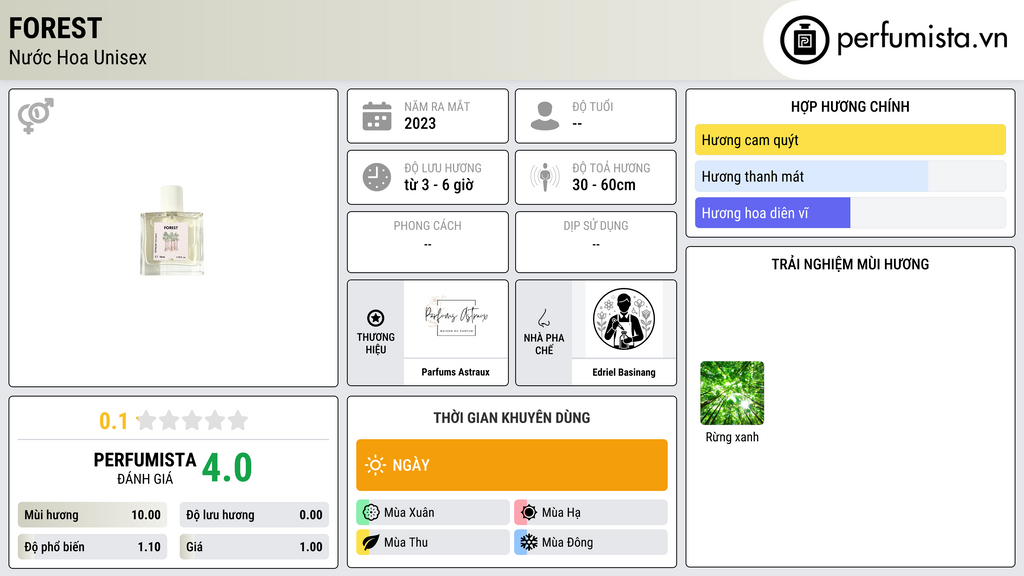The width and height of the screenshot is (1024, 576).
Task: Click the 2023 launch year value
Action: [420, 123]
